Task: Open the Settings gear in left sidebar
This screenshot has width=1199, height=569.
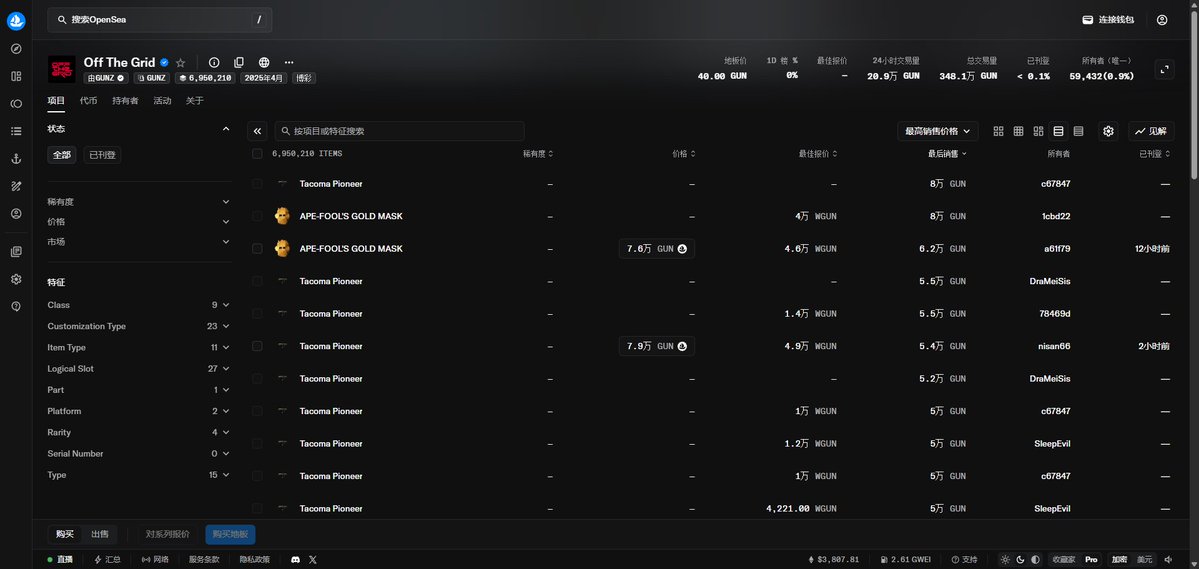Action: point(16,279)
